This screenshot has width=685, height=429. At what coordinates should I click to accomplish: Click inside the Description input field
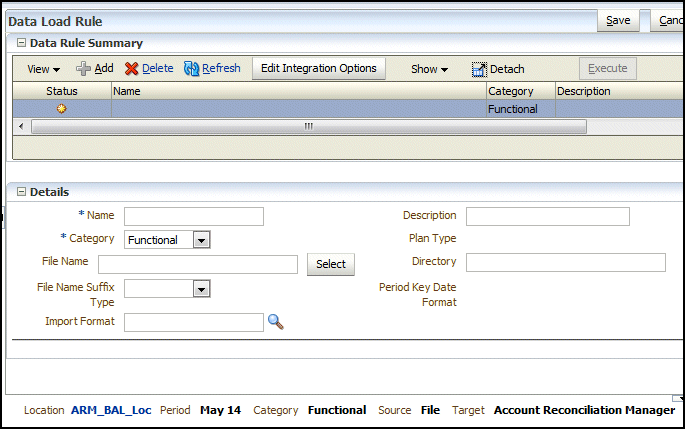coord(548,217)
